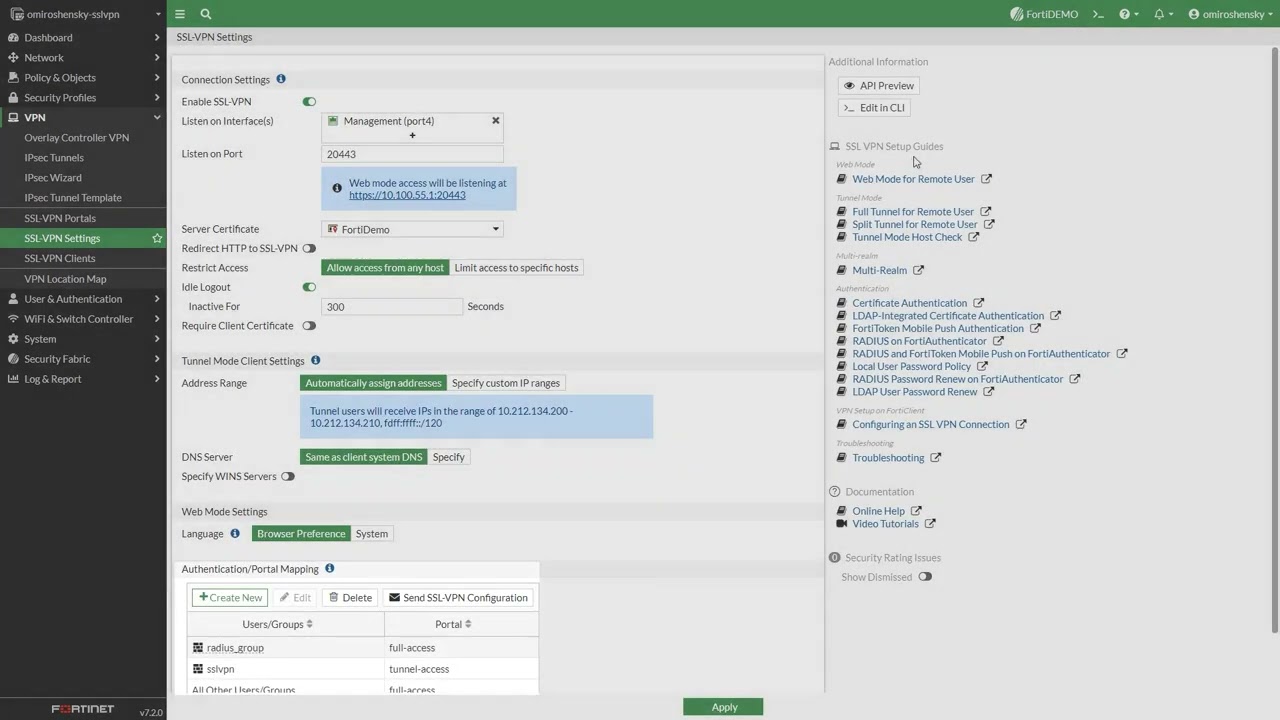Select Specify DNS Server option
Viewport: 1280px width, 720px height.
coord(448,457)
